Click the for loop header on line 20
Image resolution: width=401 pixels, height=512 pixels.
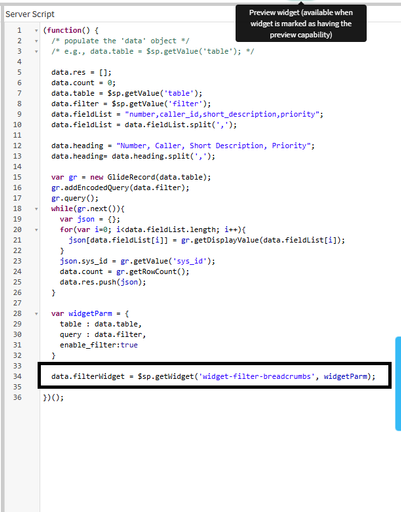(x=153, y=230)
